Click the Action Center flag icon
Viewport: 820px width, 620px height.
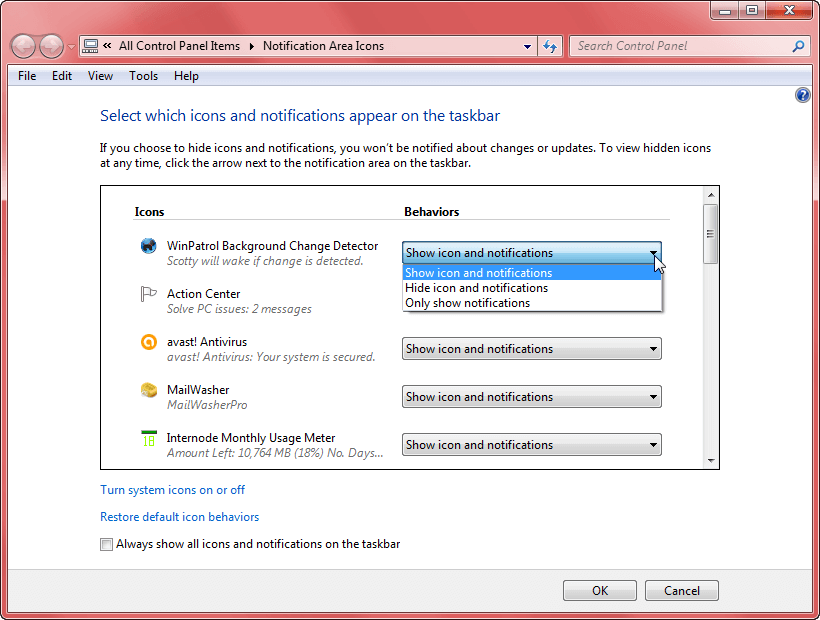[149, 294]
